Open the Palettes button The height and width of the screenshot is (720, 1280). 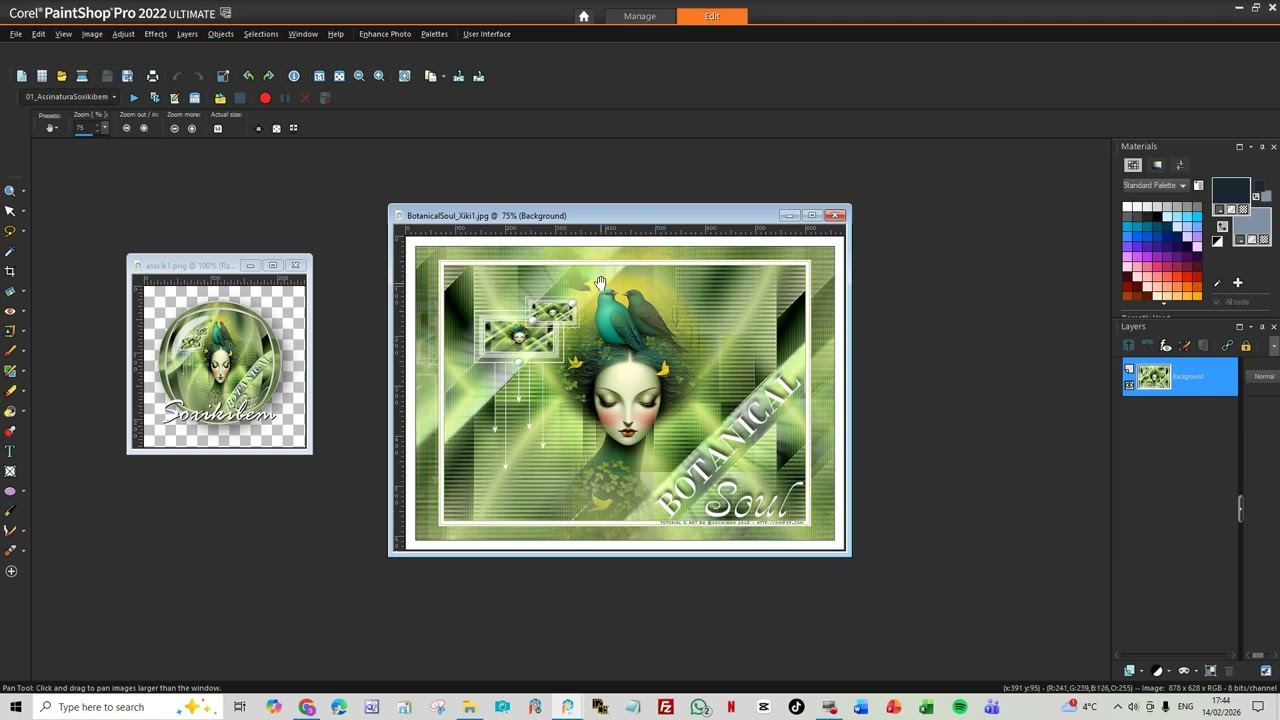pyautogui.click(x=434, y=34)
